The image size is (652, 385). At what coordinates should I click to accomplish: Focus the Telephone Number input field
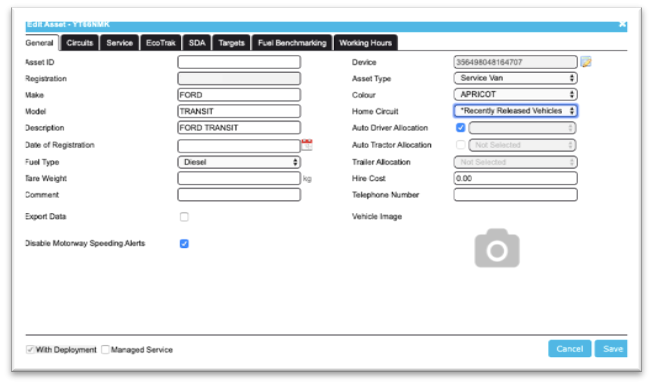(516, 195)
